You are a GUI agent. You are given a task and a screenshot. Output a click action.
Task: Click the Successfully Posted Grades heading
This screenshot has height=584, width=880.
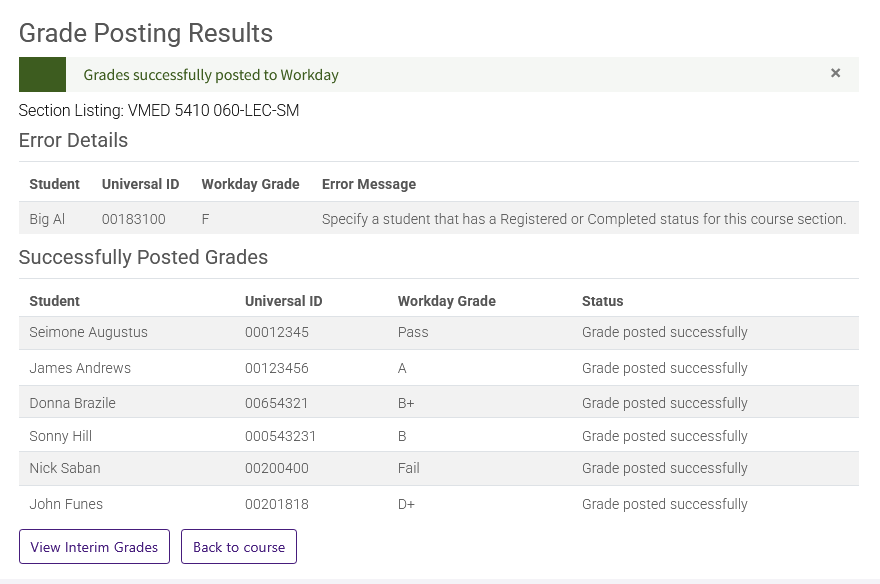point(143,257)
